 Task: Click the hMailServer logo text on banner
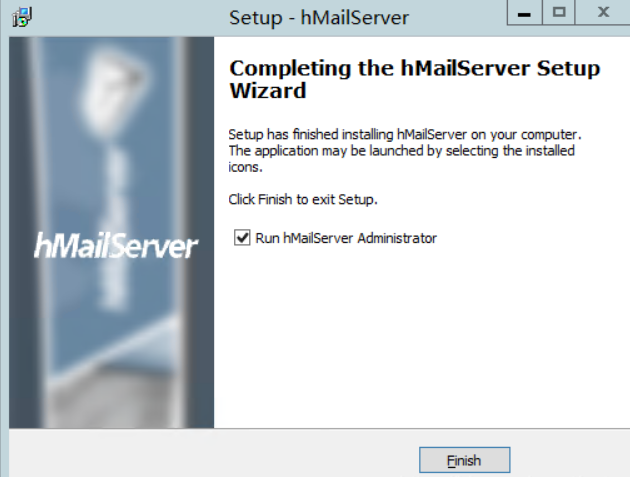[x=116, y=246]
